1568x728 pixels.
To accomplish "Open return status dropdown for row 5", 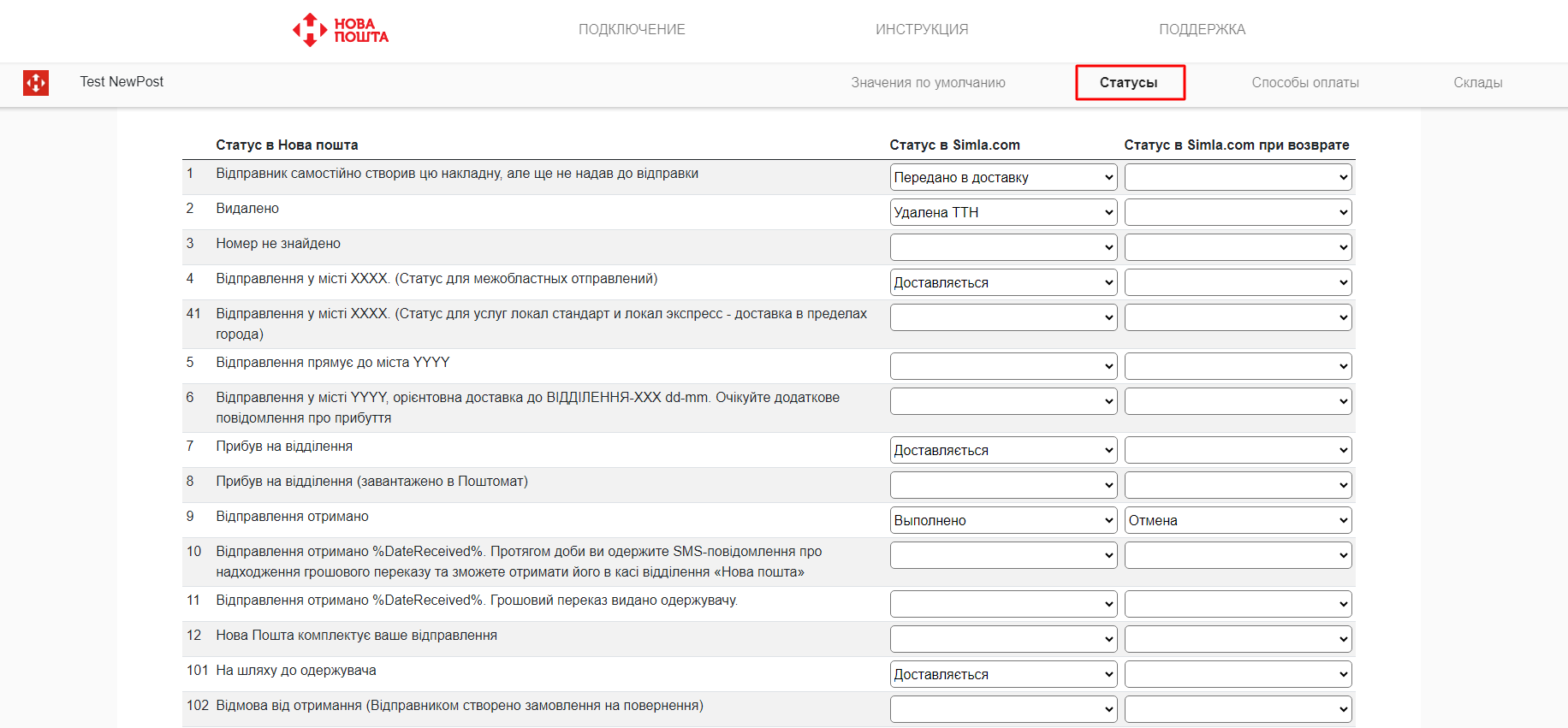I will tap(1238, 367).
